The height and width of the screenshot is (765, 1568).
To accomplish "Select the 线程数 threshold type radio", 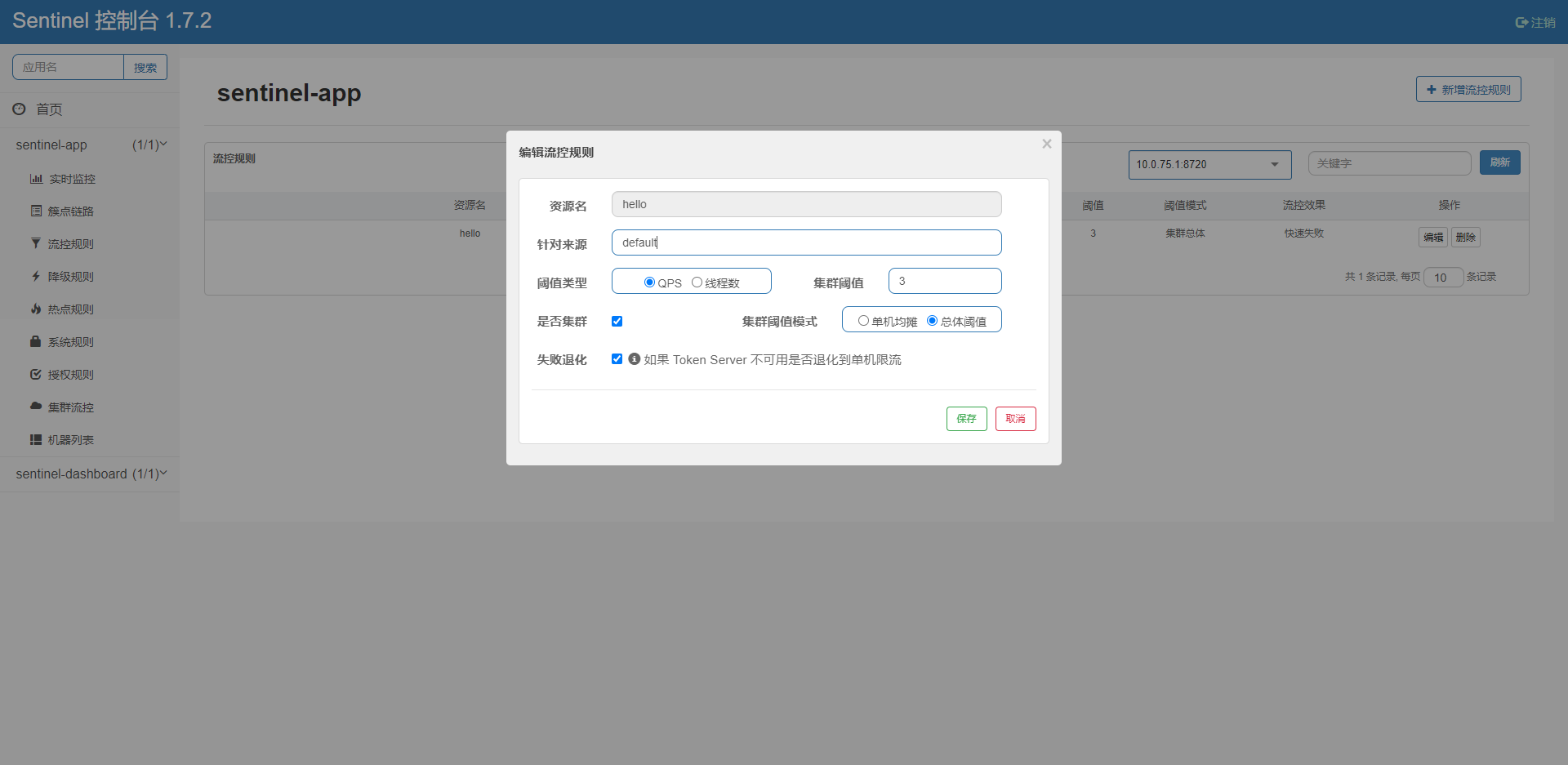I will [697, 282].
